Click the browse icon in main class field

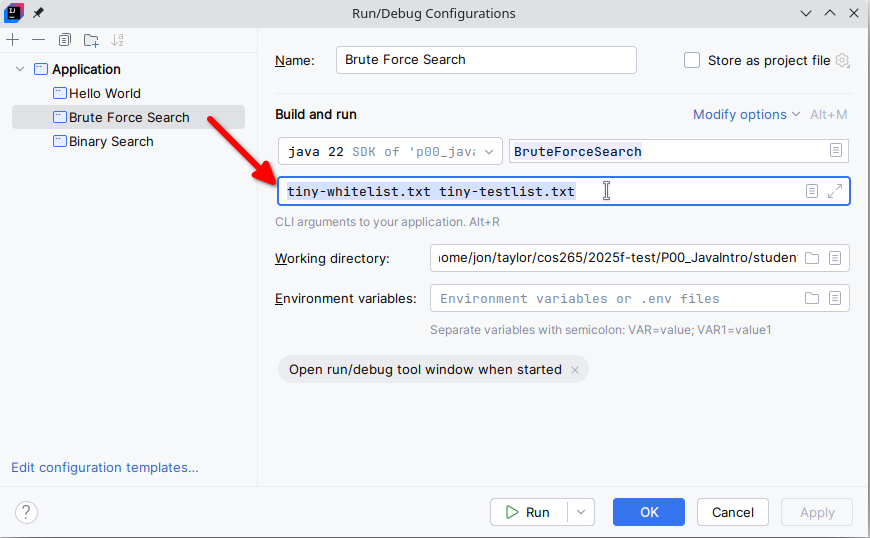(x=835, y=151)
